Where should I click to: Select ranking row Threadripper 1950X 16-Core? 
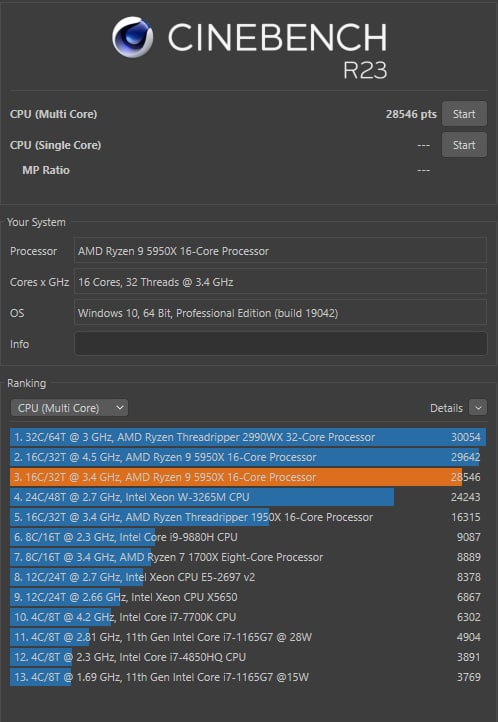tap(248, 517)
